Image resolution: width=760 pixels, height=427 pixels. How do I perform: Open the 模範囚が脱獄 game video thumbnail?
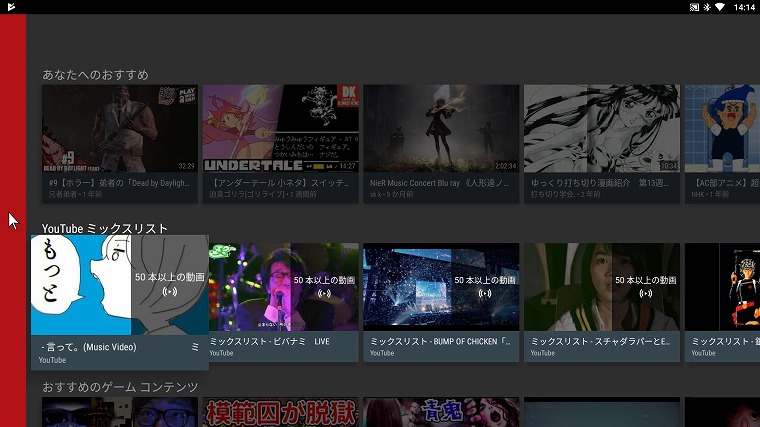coord(281,412)
